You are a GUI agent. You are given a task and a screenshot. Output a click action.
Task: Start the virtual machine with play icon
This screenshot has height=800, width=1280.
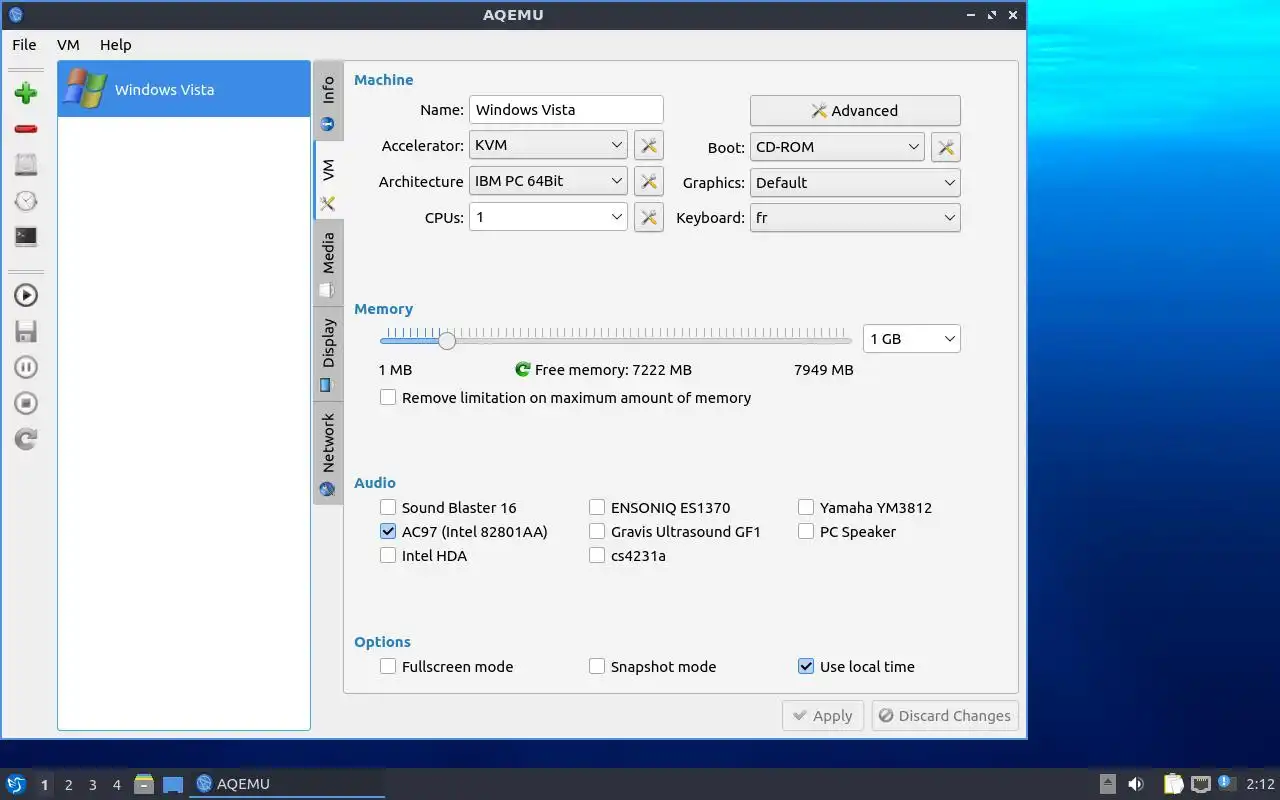tap(26, 295)
